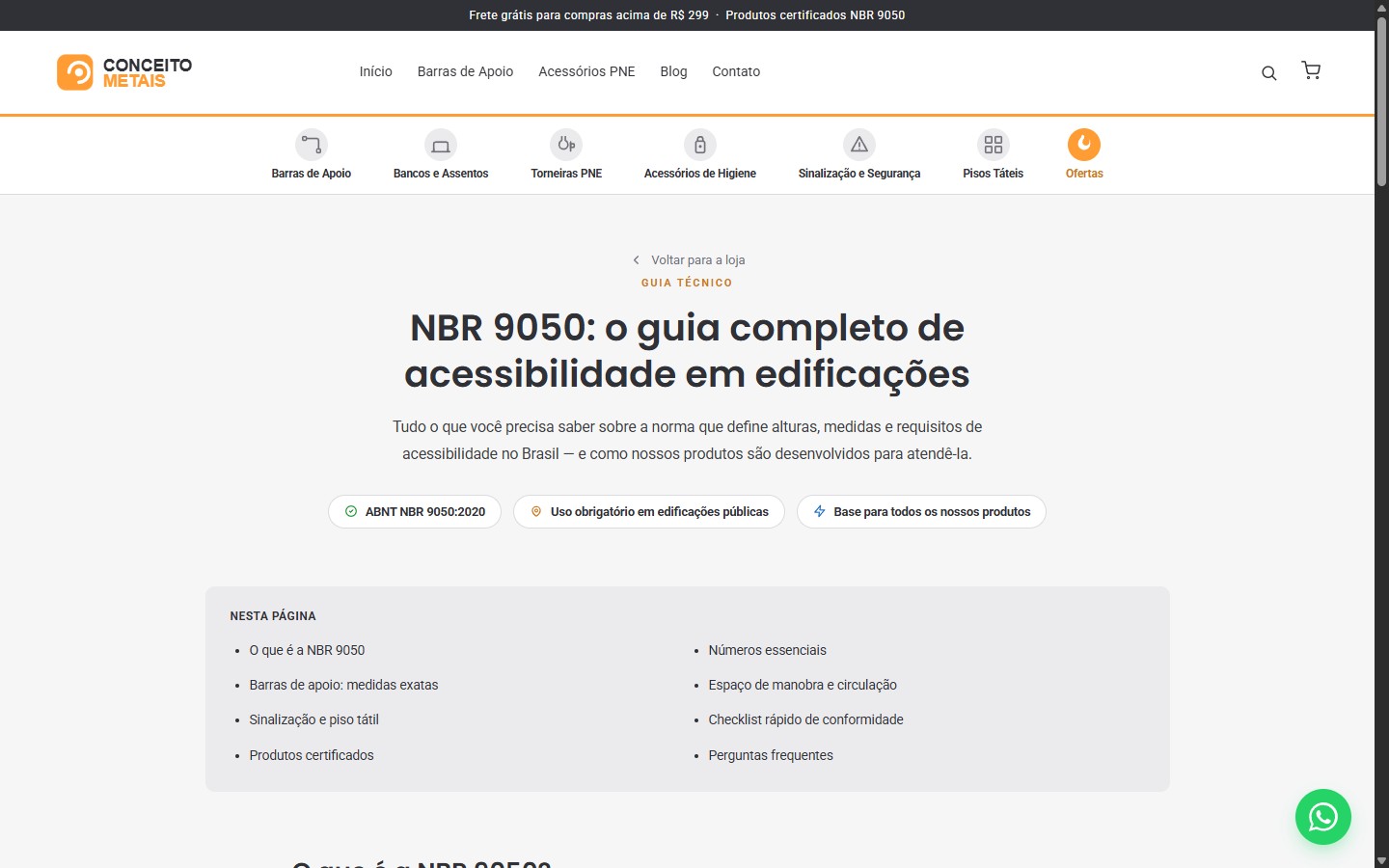
Task: Select the Sinalização e Segurança warning icon
Action: click(859, 145)
